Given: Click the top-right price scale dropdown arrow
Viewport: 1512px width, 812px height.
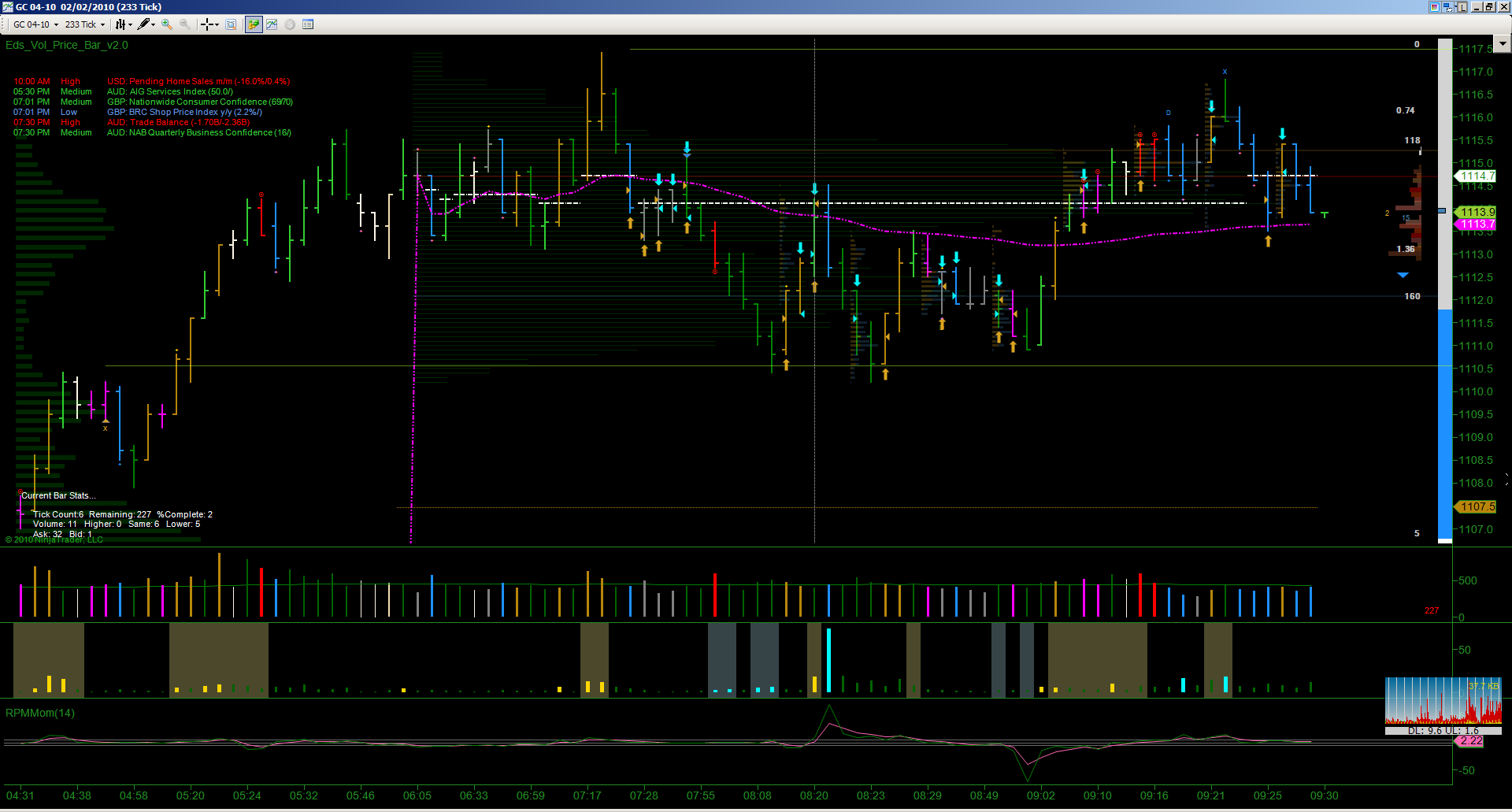Looking at the screenshot, I should point(1503,44).
